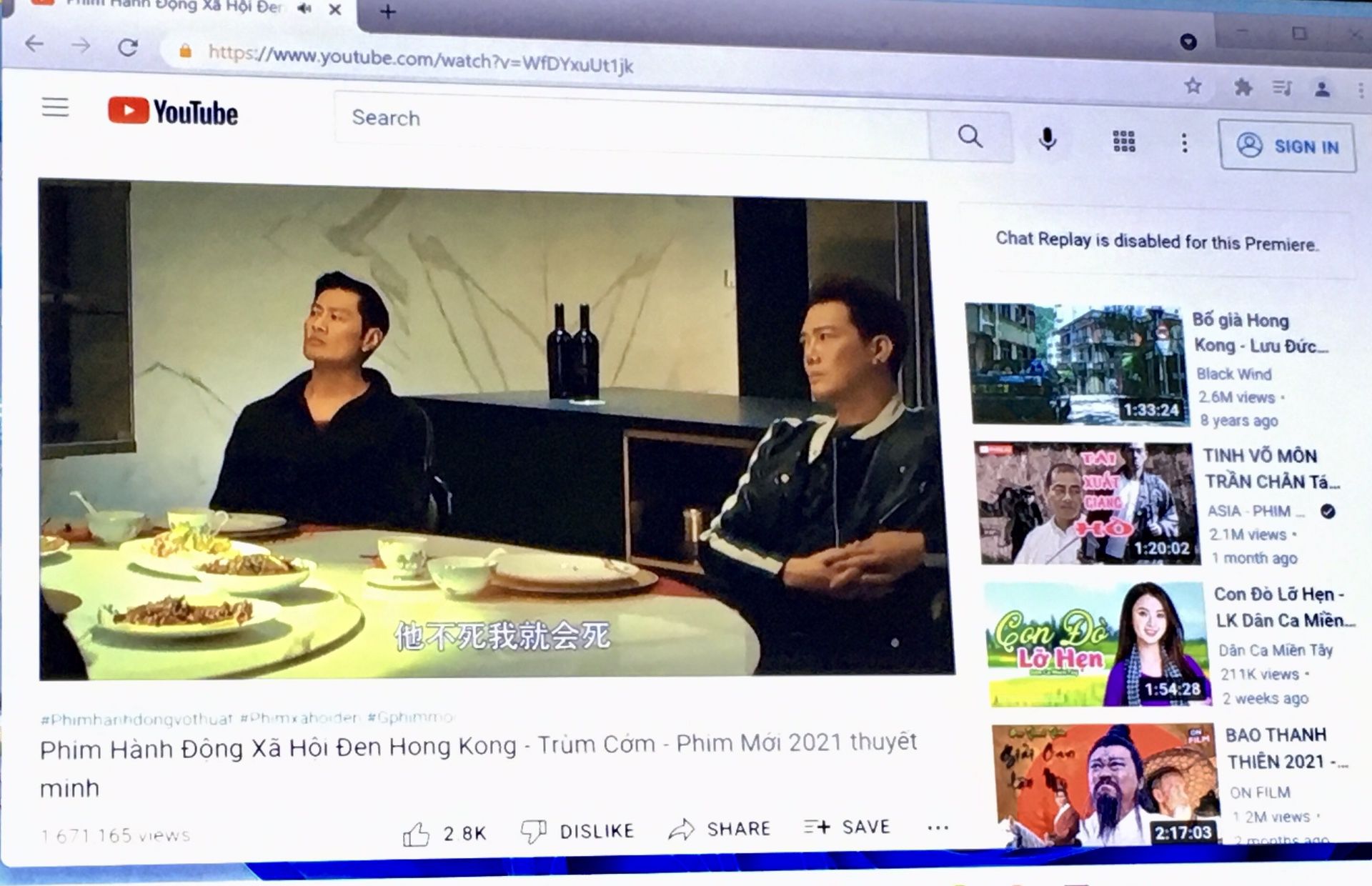Click the SHARE arrow button
The width and height of the screenshot is (1372, 886).
719,829
